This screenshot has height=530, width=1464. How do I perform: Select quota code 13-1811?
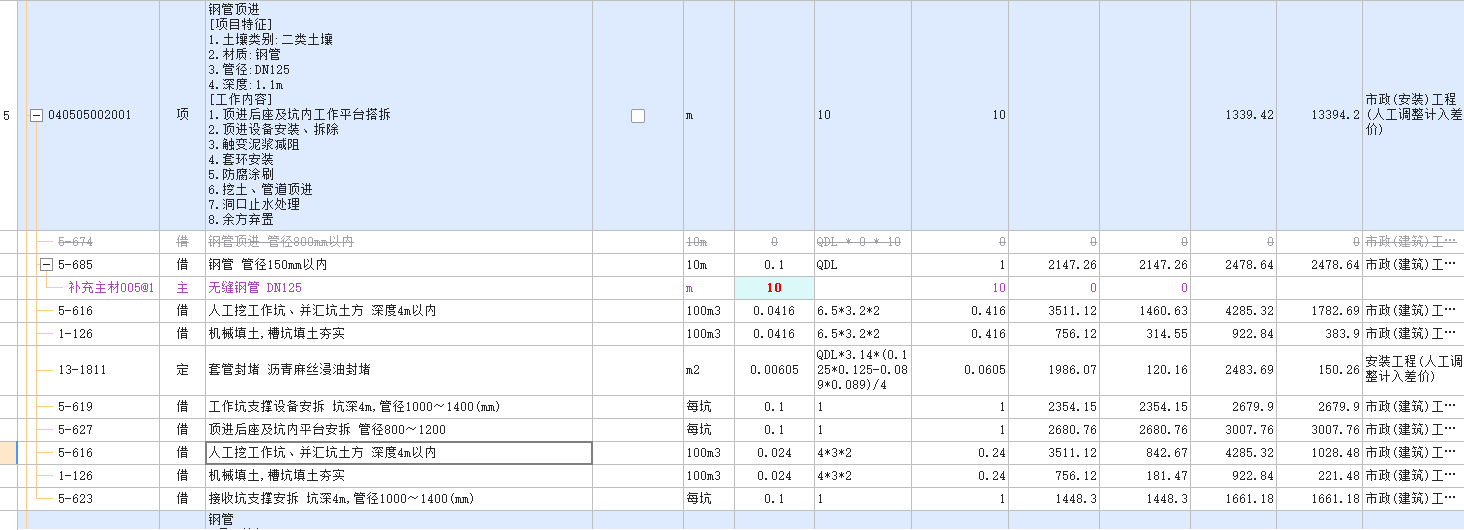coord(82,370)
